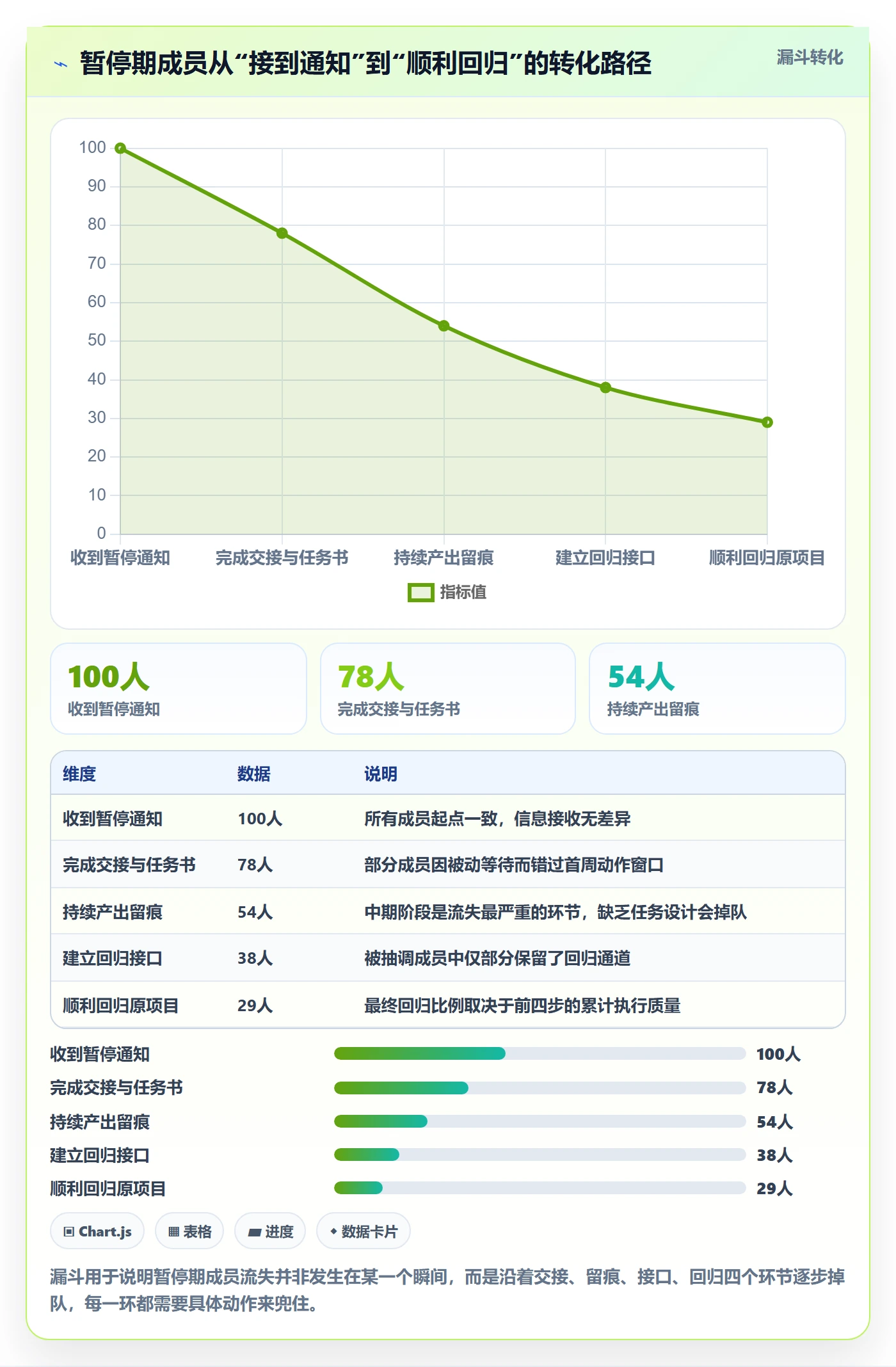Viewport: 896px width, 1367px height.
Task: Click the 完成交接与任务书 progress bar
Action: tap(540, 1087)
